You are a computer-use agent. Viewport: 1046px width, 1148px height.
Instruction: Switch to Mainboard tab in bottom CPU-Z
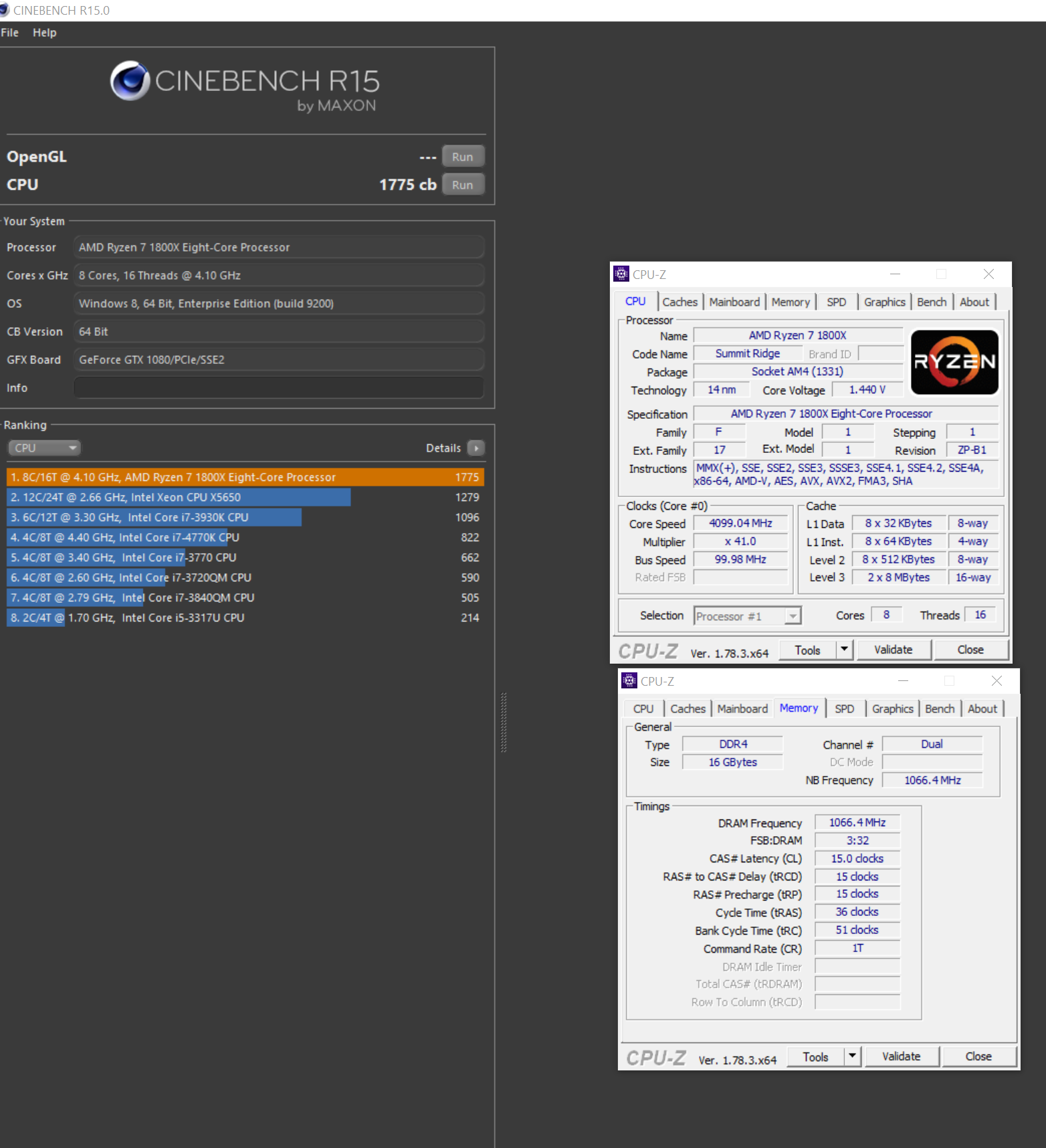pos(742,708)
